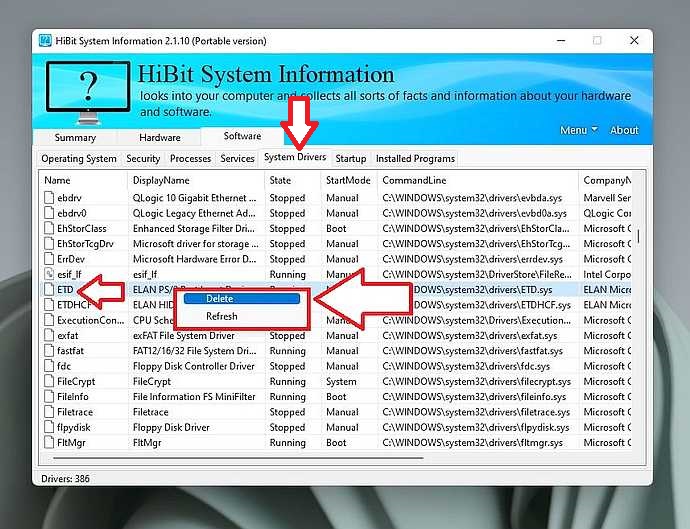Click the file icon beside EhStorTcgDrv

point(49,243)
